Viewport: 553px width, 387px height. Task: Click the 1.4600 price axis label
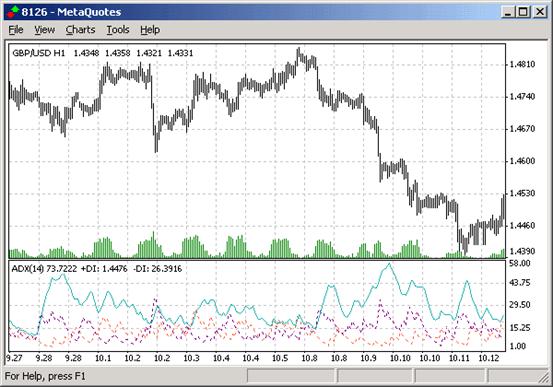[x=522, y=161]
